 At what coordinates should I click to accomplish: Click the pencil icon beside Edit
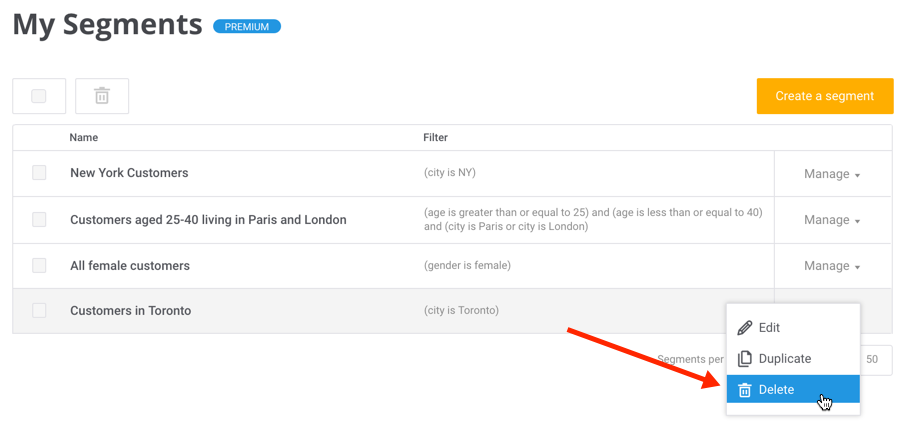click(744, 328)
